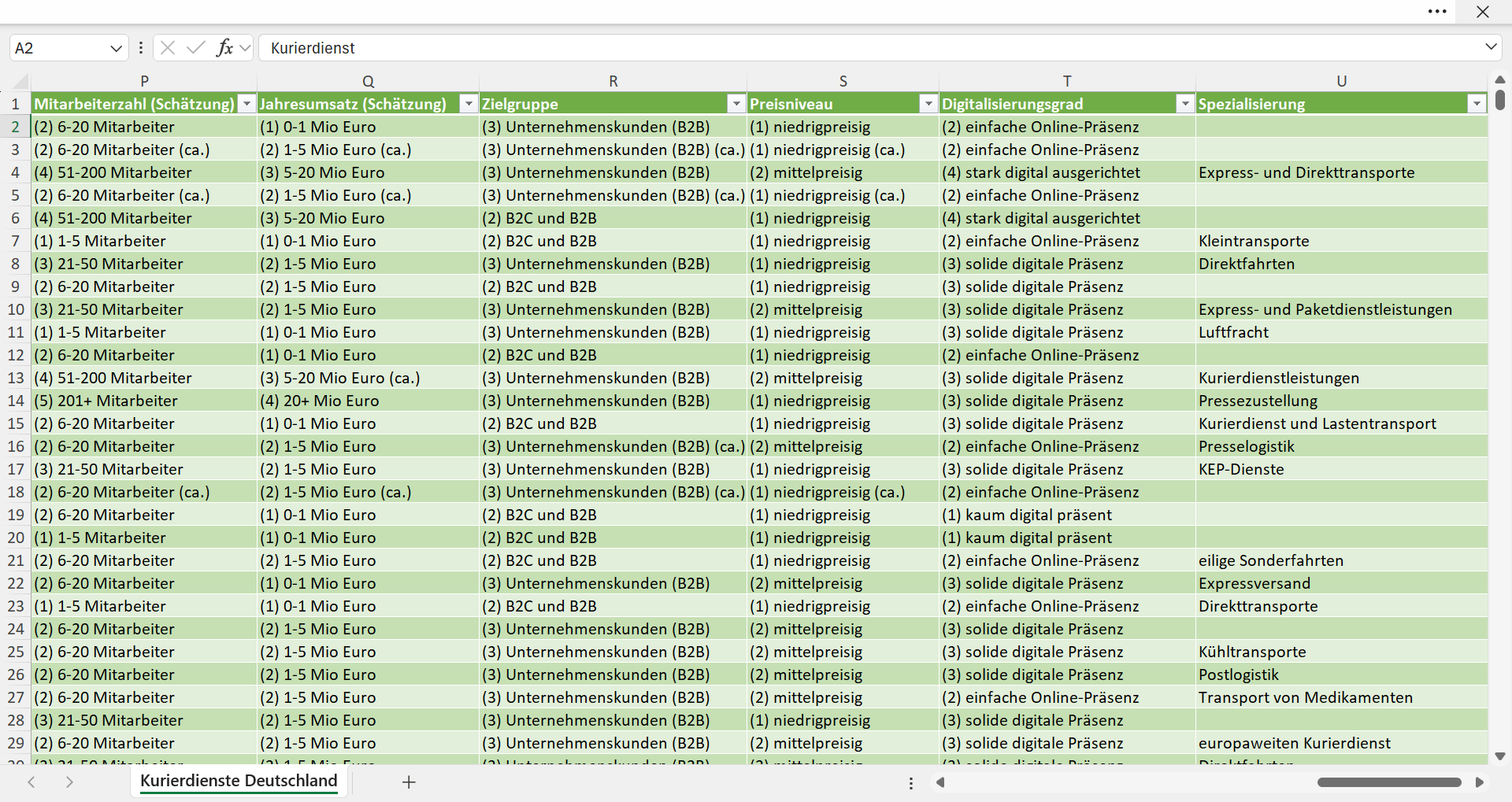
Task: Click the Select All corner triangle
Action: 21,81
